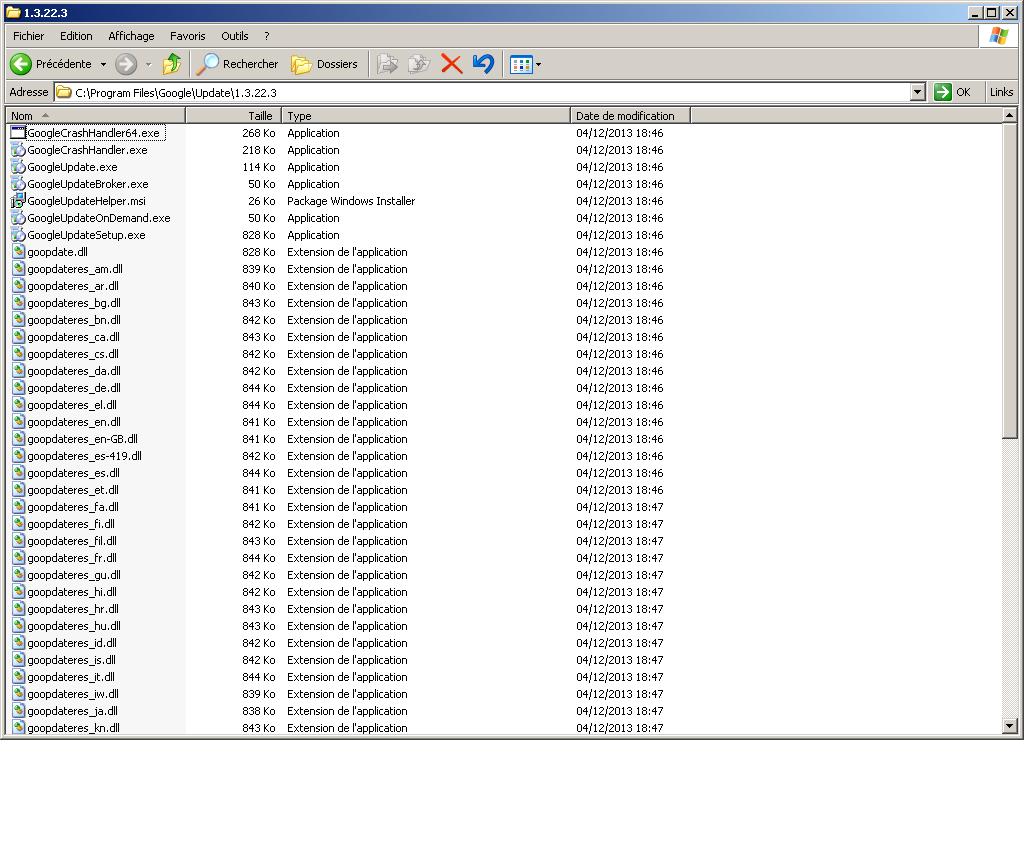Click the scrollbar up arrow

pyautogui.click(x=1010, y=116)
